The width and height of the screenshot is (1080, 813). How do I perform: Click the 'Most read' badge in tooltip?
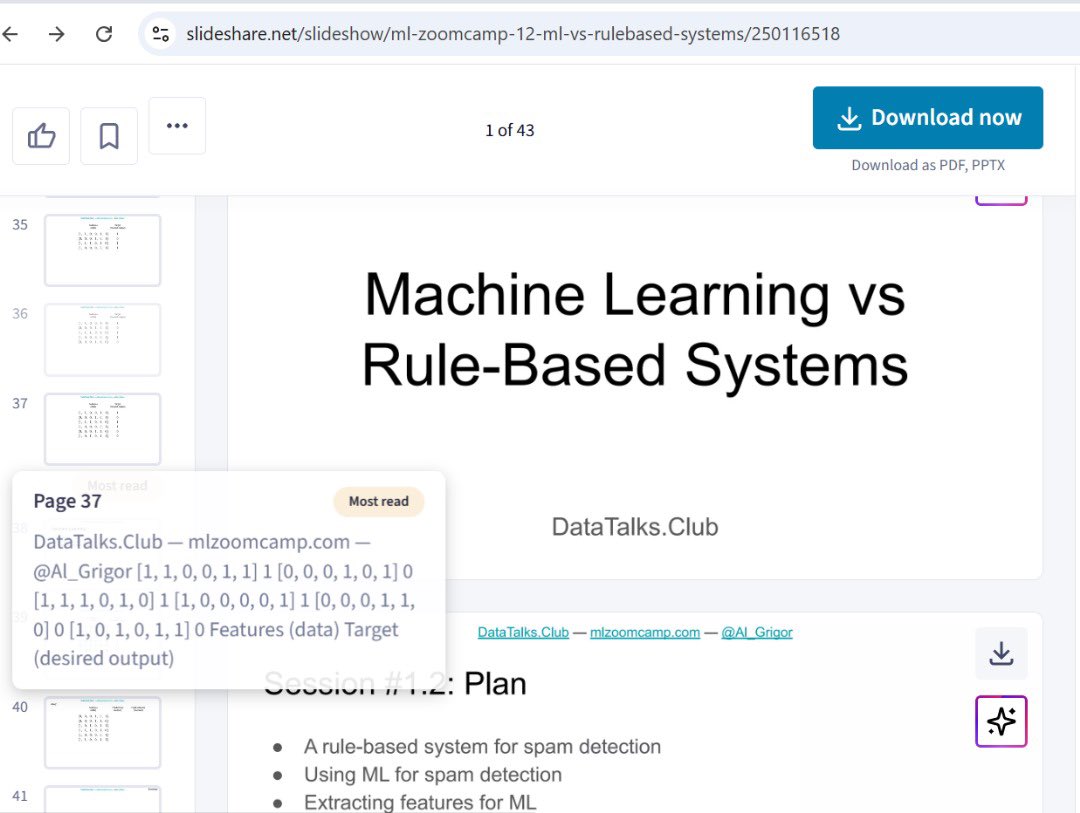(379, 502)
